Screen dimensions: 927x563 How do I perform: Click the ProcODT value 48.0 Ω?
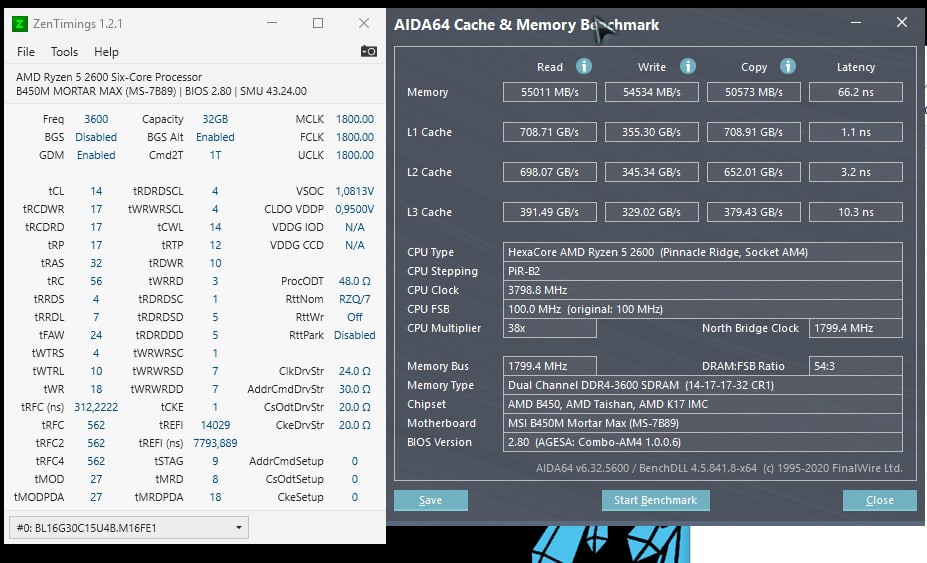(355, 281)
